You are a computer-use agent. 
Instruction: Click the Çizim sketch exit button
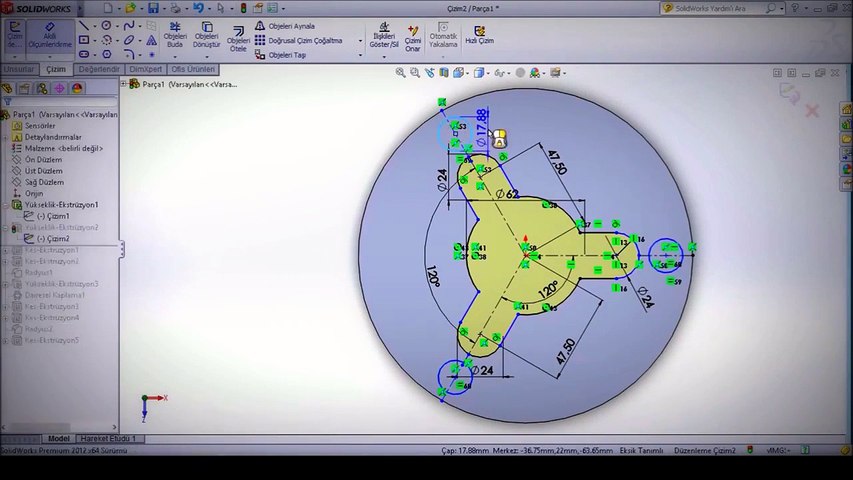click(x=15, y=35)
